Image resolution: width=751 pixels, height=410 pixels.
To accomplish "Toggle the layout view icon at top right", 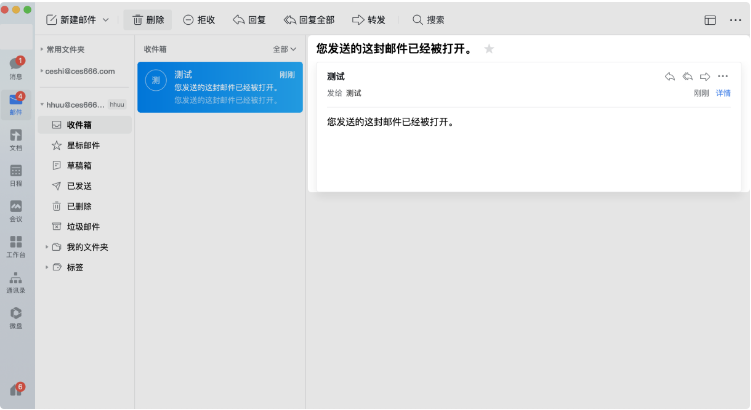I will [710, 20].
